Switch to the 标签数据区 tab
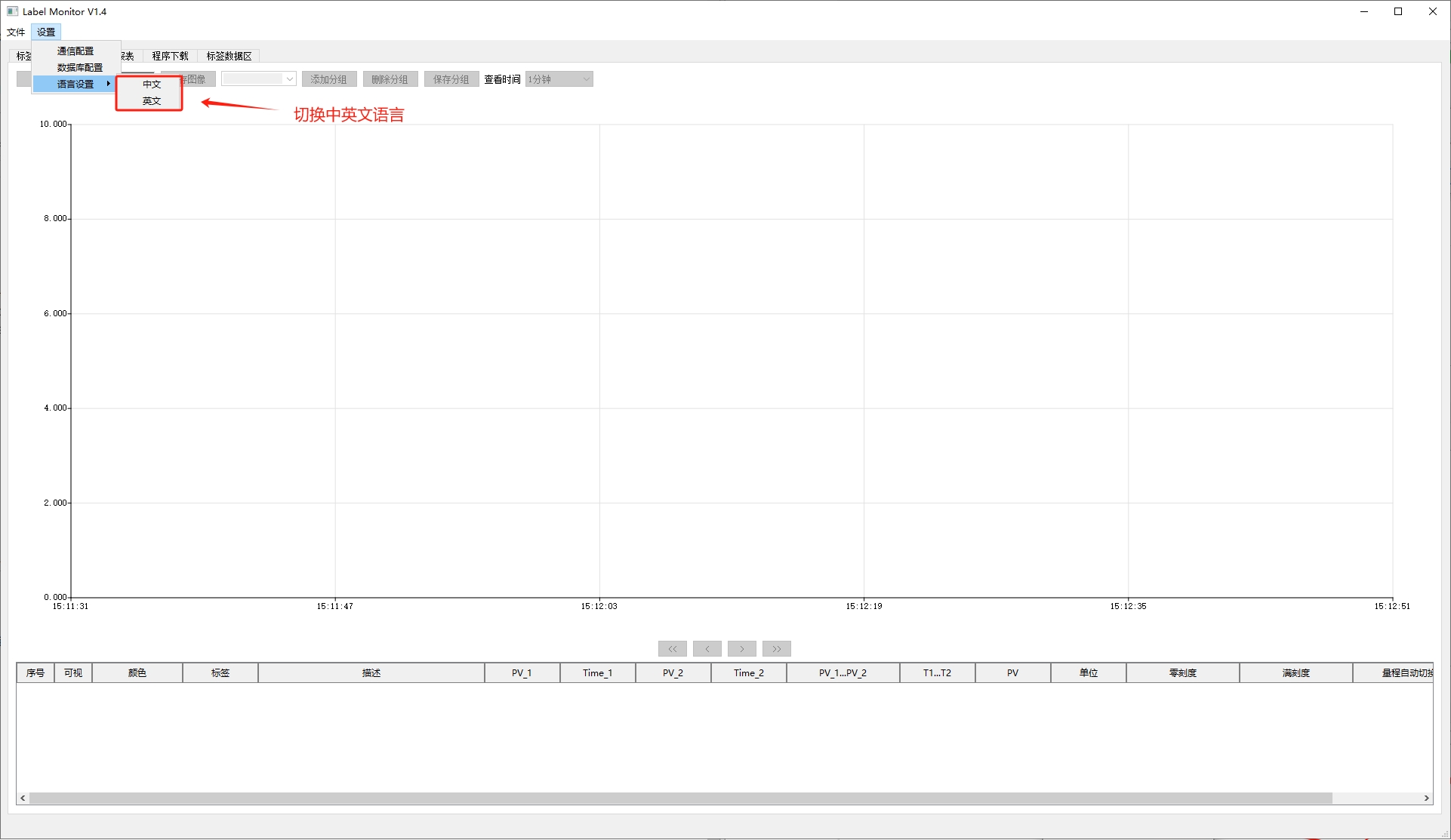The width and height of the screenshot is (1451, 840). 229,56
